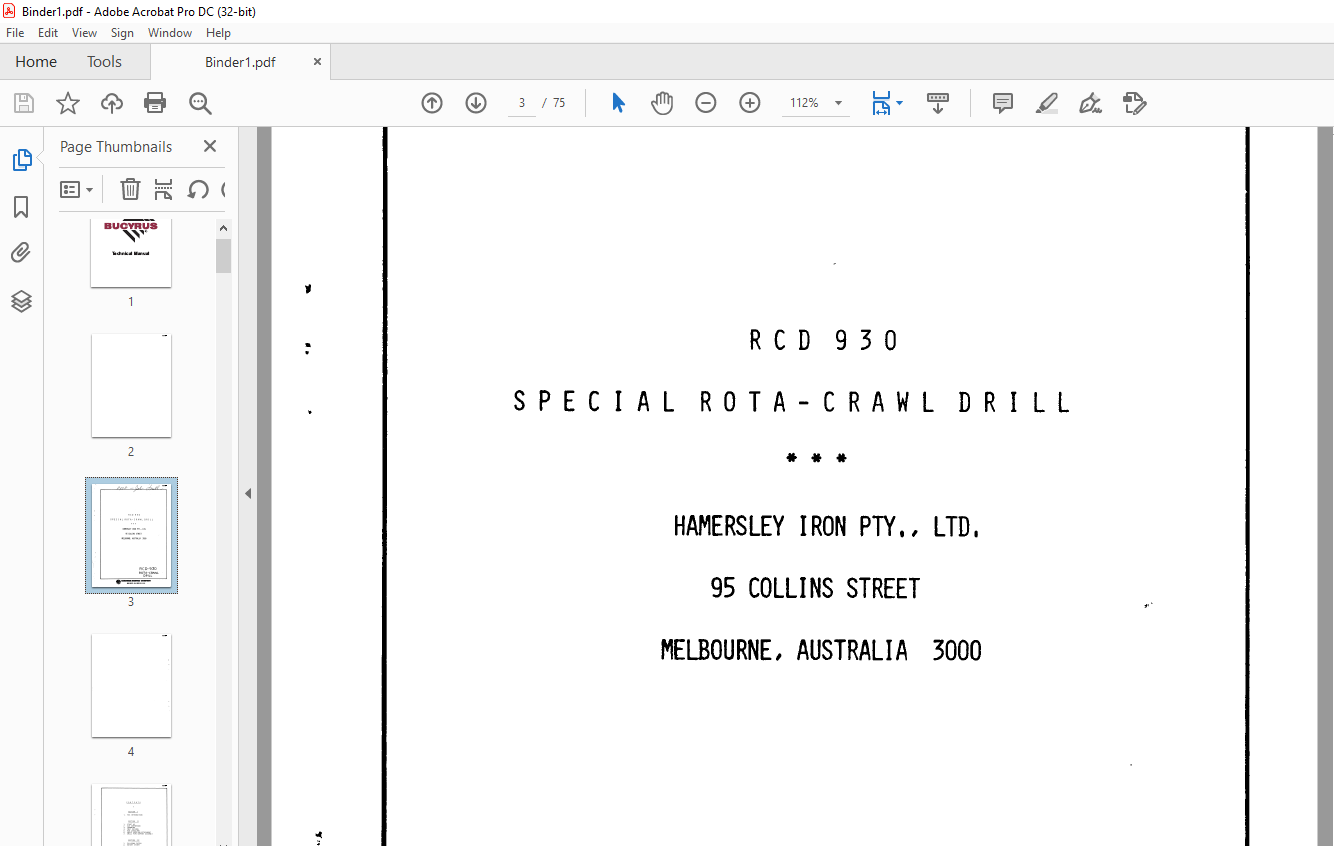Open the File menu
The image size is (1334, 846).
[x=15, y=33]
